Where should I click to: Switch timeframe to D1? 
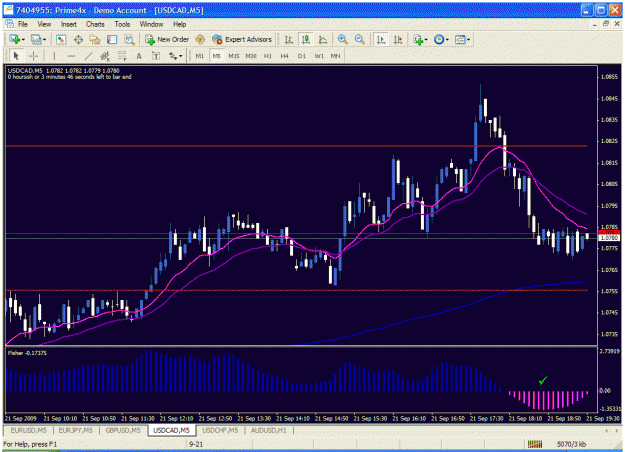coord(301,56)
